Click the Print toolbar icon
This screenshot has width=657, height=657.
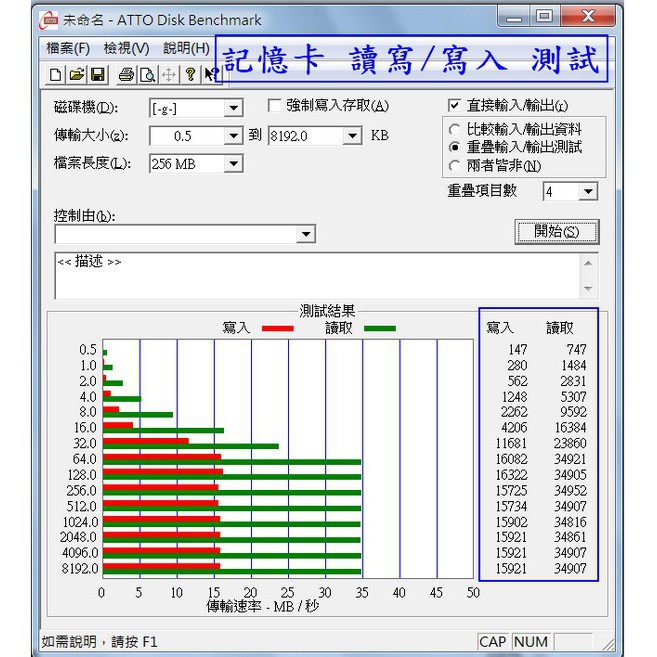point(126,75)
